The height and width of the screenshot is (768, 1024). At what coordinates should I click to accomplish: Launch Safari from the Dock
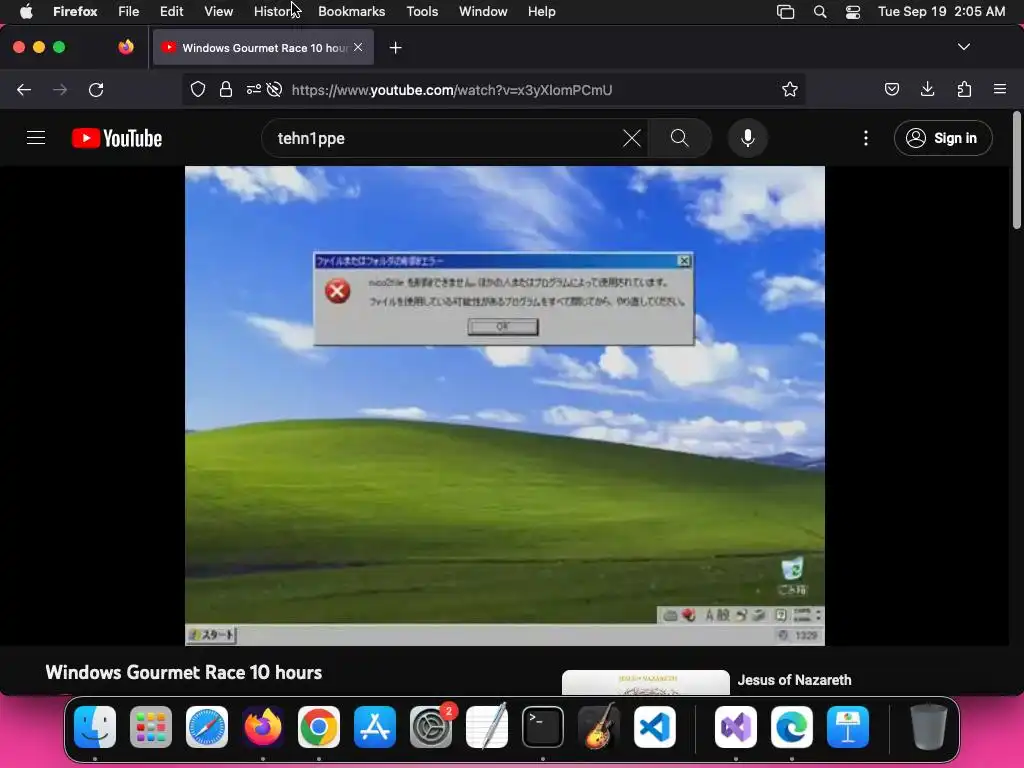click(x=207, y=727)
